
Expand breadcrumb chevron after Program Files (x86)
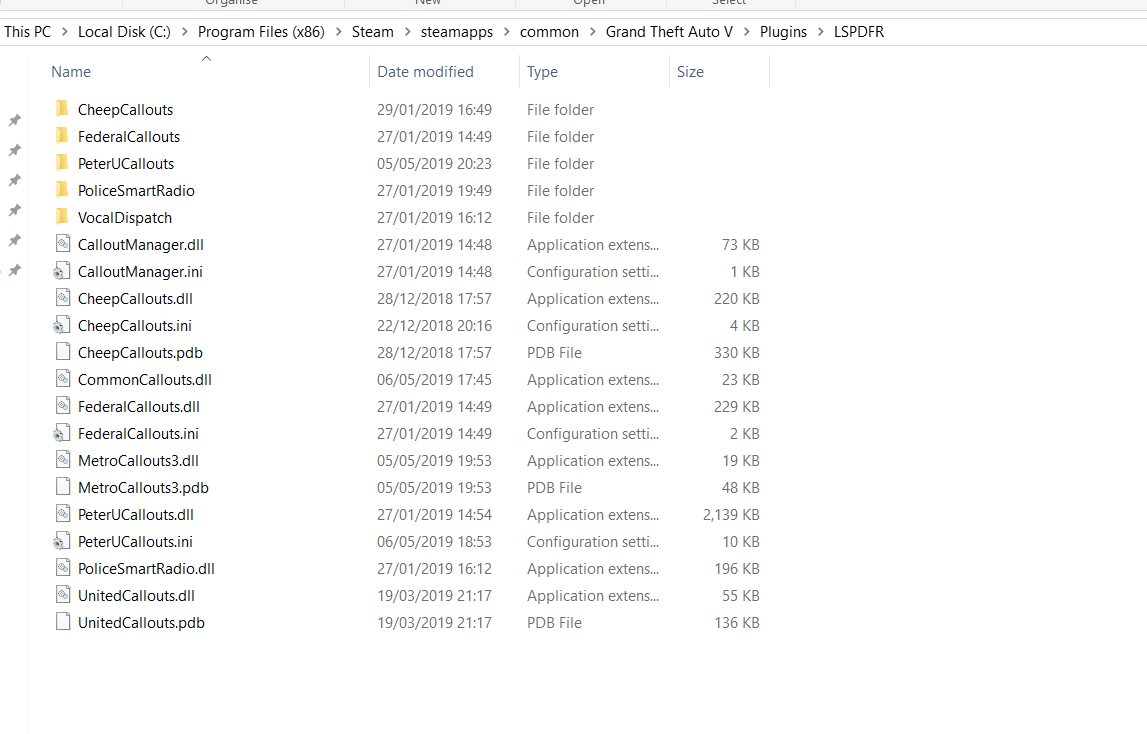coord(338,31)
